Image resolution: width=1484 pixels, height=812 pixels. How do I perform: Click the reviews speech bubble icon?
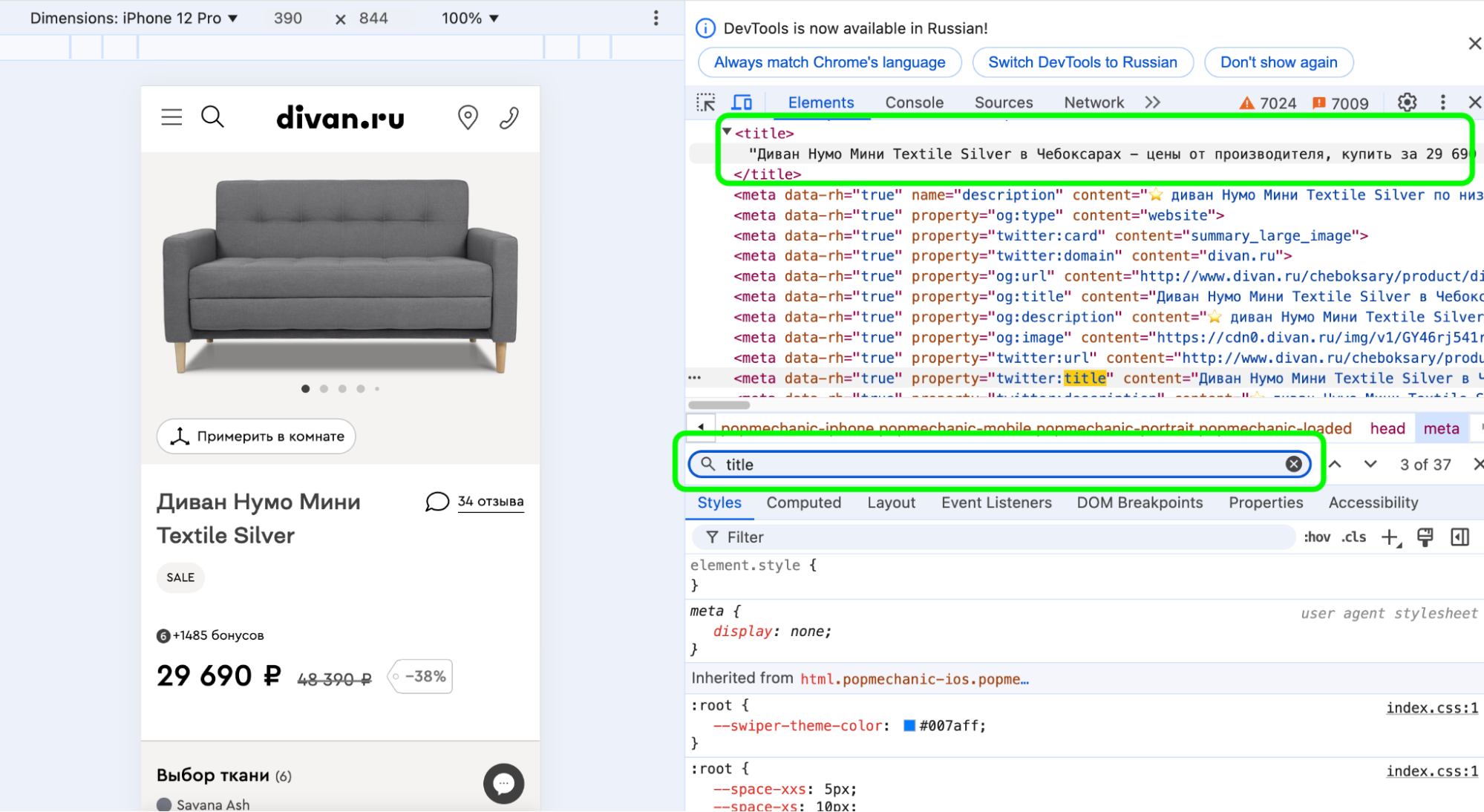437,502
